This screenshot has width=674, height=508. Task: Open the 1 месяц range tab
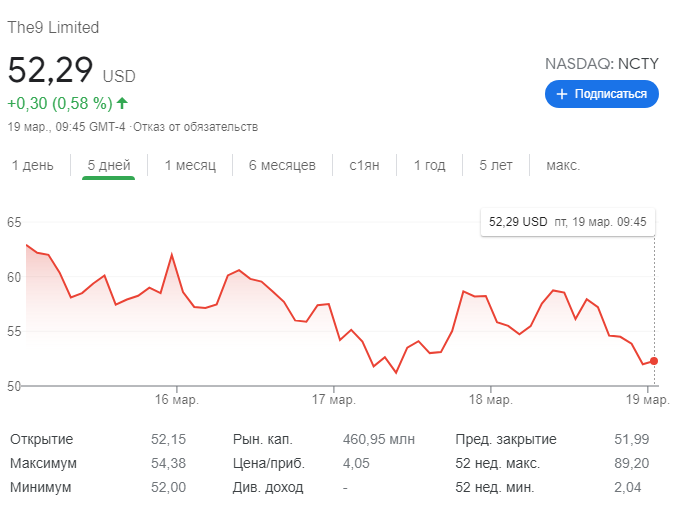pos(190,165)
